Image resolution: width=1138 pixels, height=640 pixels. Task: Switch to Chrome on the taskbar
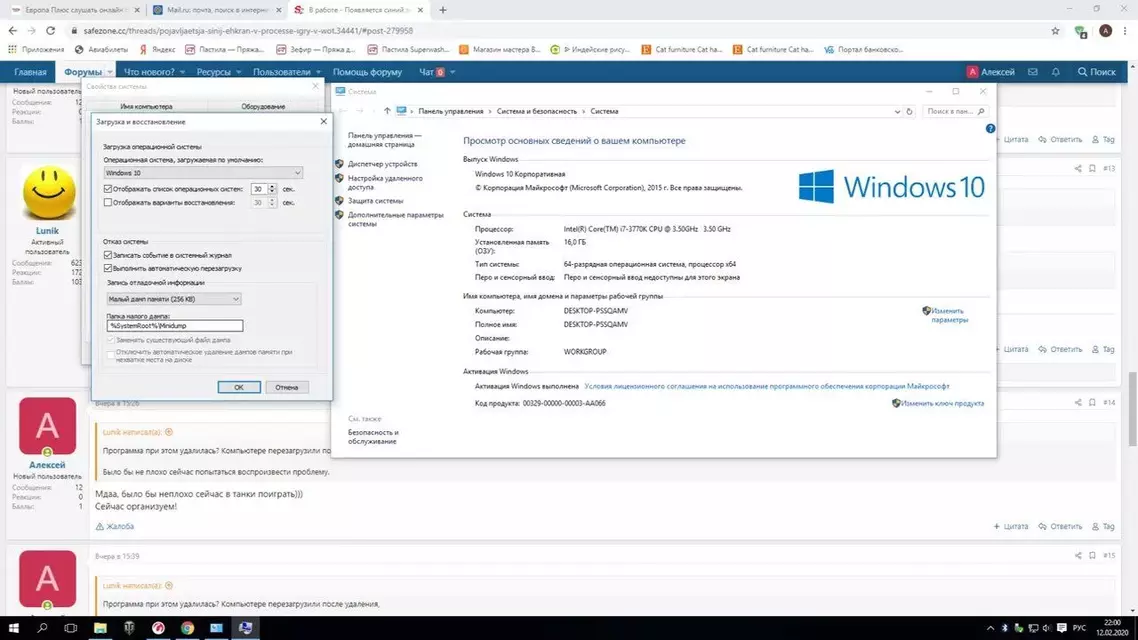point(187,628)
